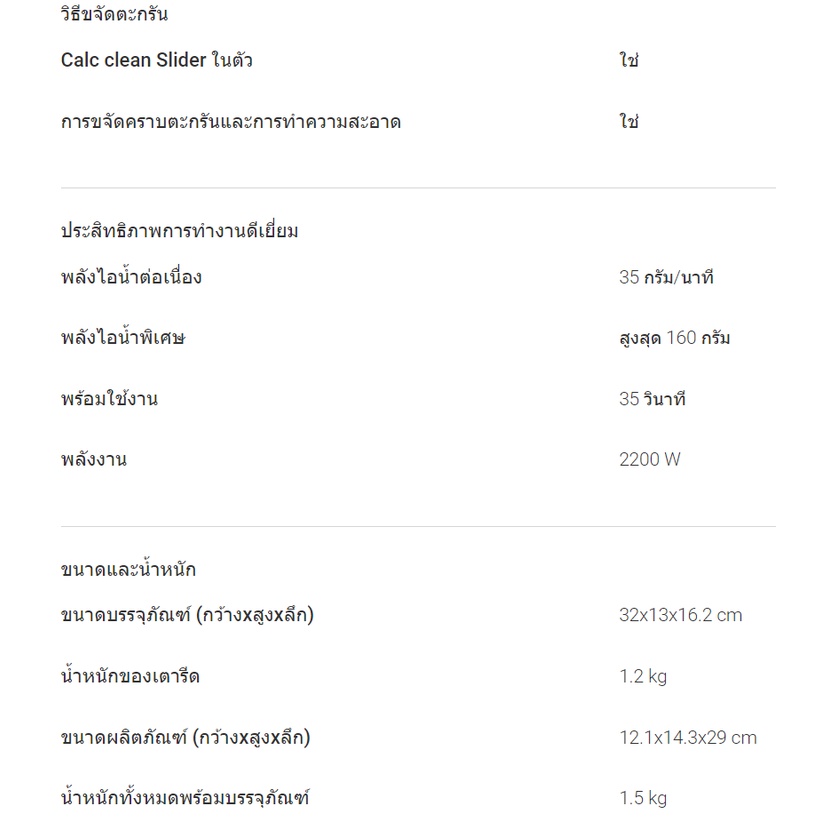Click the '35 กรัม/นาที' value

pyautogui.click(x=666, y=277)
